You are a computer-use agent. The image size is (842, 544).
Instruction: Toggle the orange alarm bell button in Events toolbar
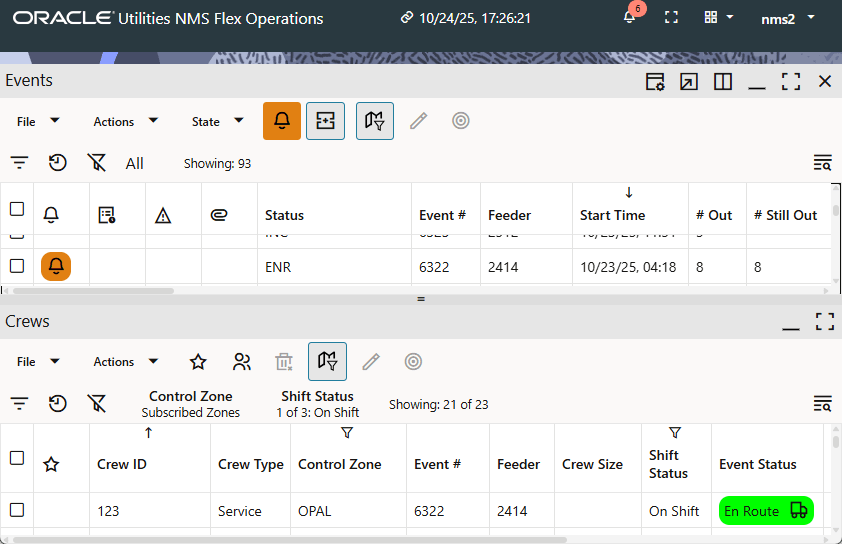(282, 121)
